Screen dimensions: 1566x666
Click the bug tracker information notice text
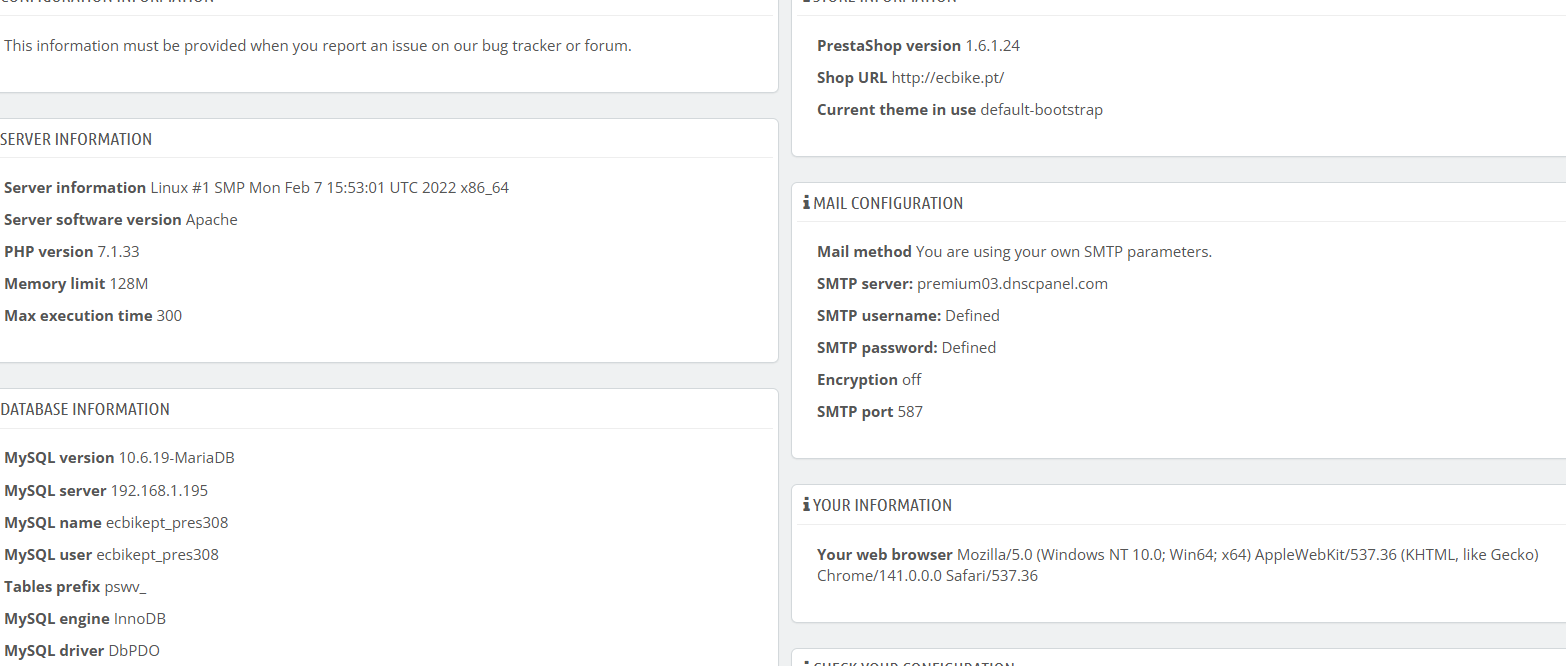point(318,45)
